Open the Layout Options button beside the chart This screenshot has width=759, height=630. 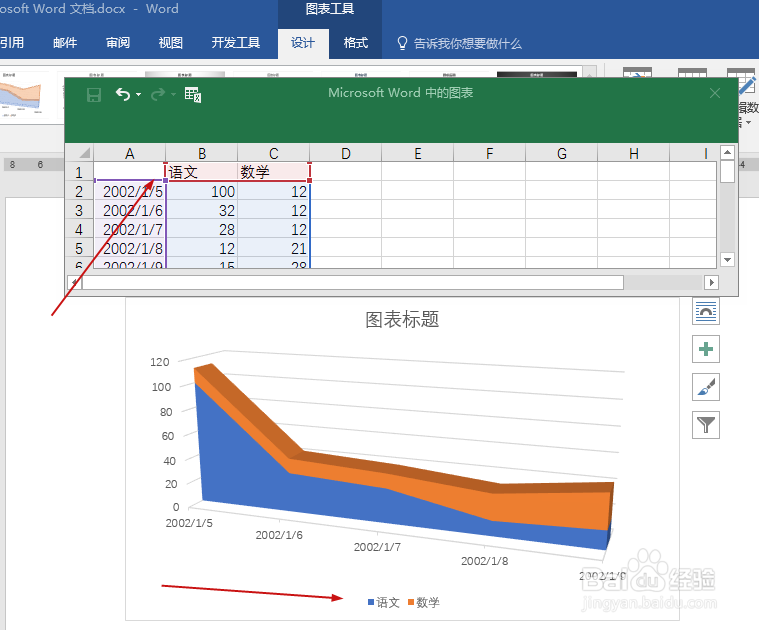(706, 311)
